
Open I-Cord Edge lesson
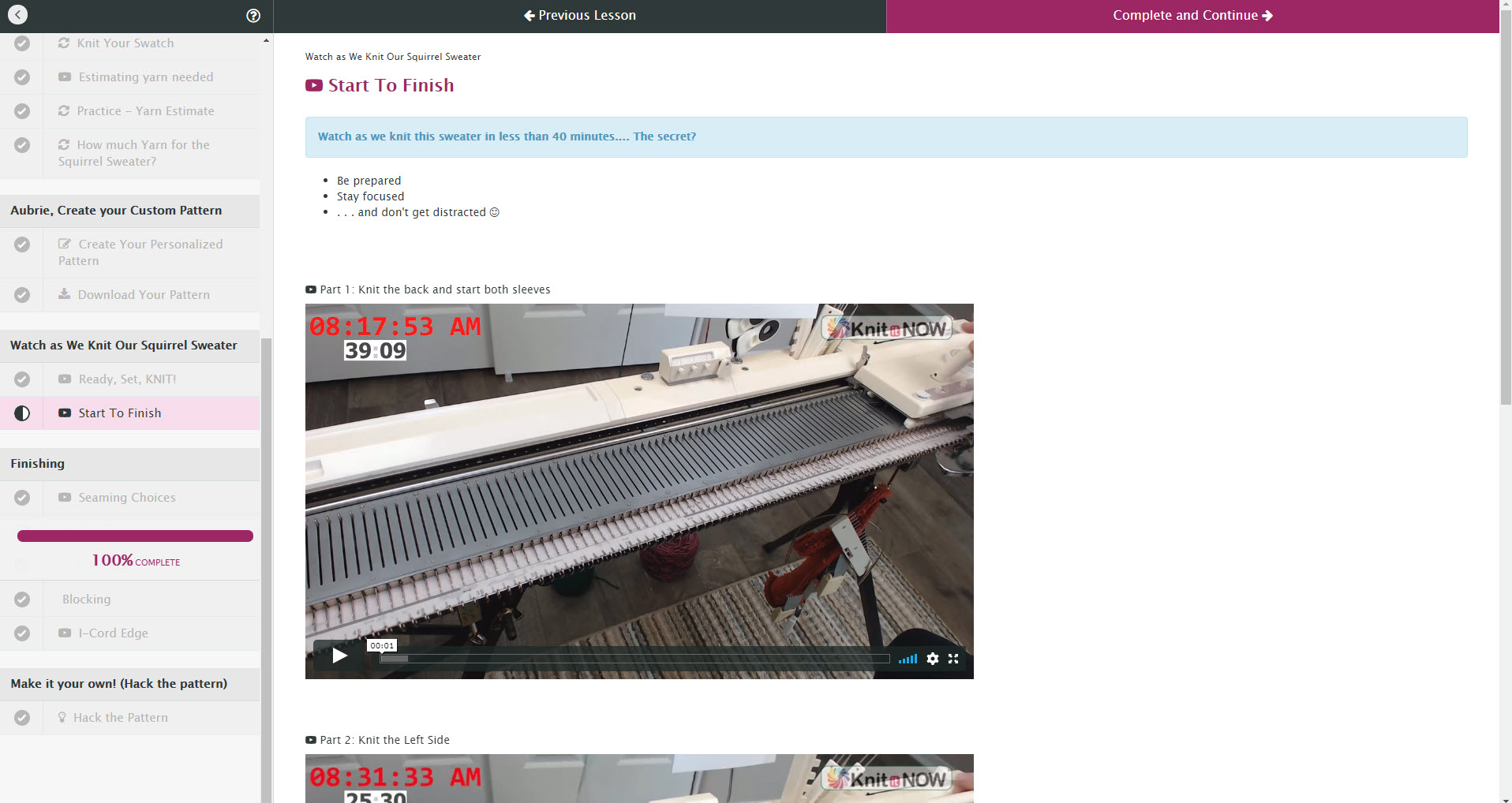[113, 633]
